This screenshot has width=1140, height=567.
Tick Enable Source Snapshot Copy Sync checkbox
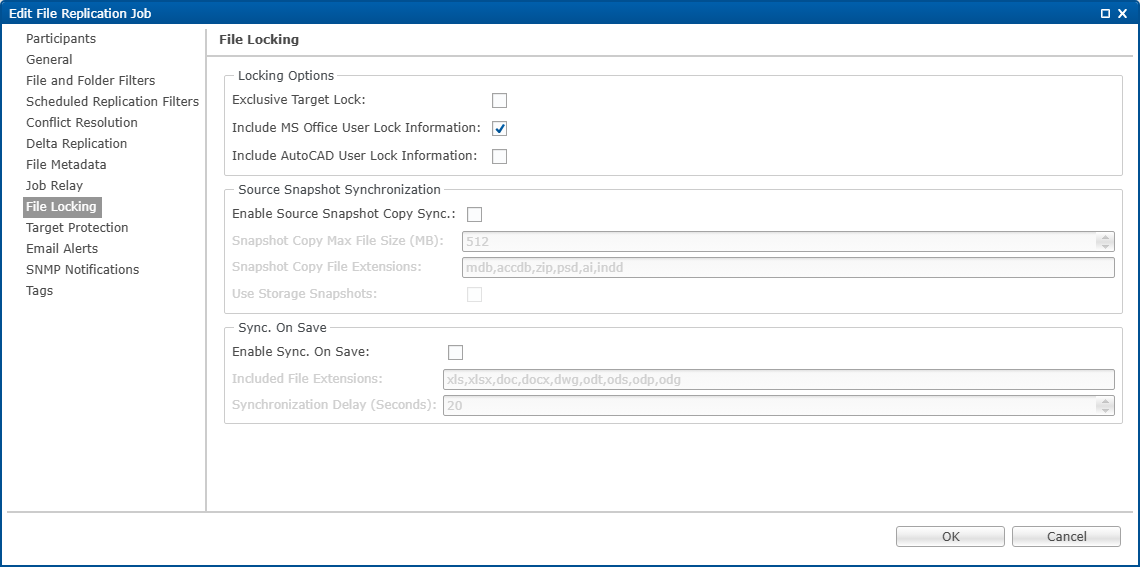pyautogui.click(x=475, y=214)
